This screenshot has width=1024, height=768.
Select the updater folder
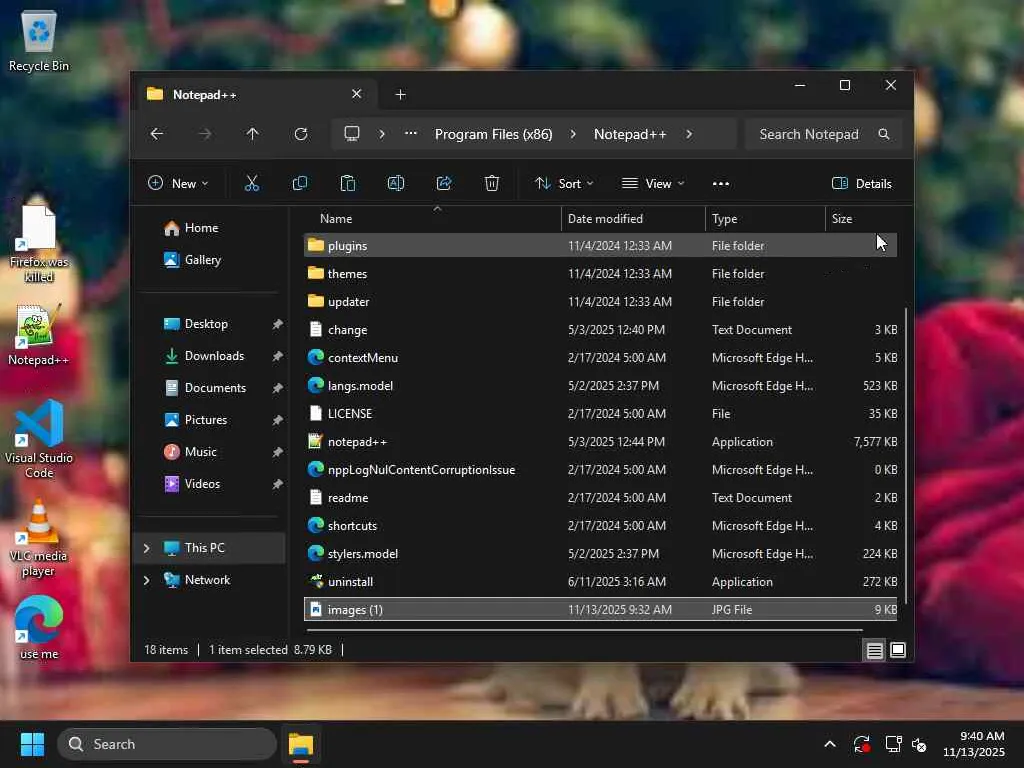pyautogui.click(x=600, y=302)
